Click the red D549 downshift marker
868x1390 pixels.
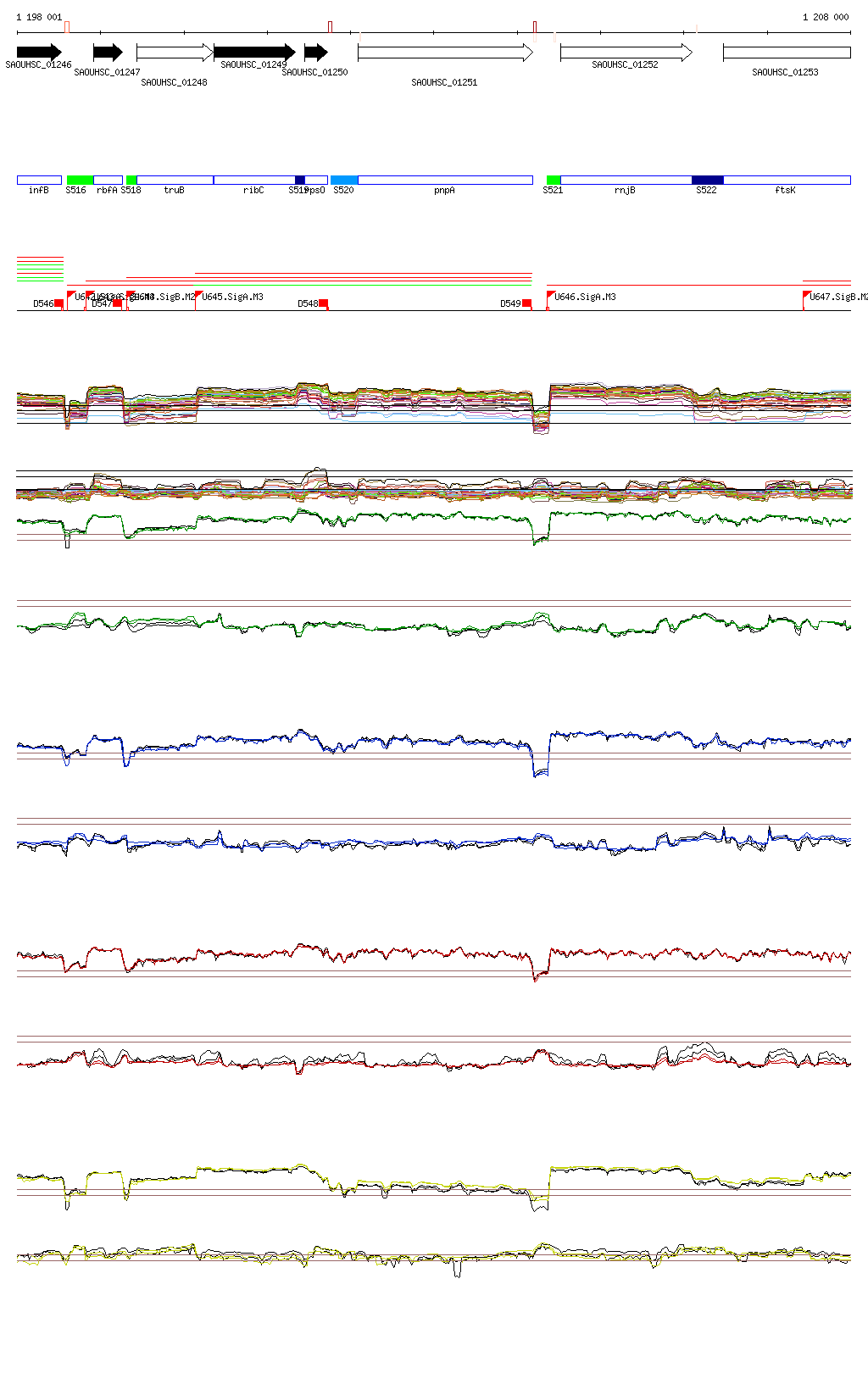tap(526, 303)
